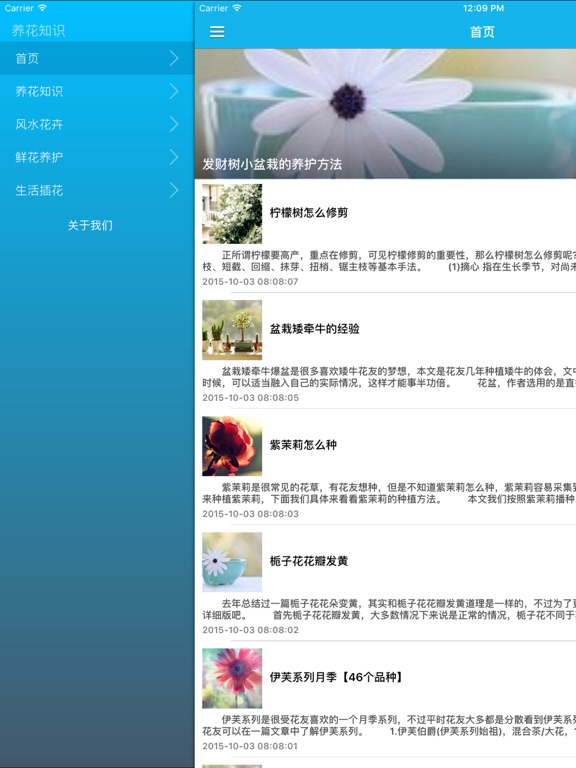The image size is (576, 768).
Task: Click summary text of 紫茉莉怎么种 article
Action: (389, 493)
